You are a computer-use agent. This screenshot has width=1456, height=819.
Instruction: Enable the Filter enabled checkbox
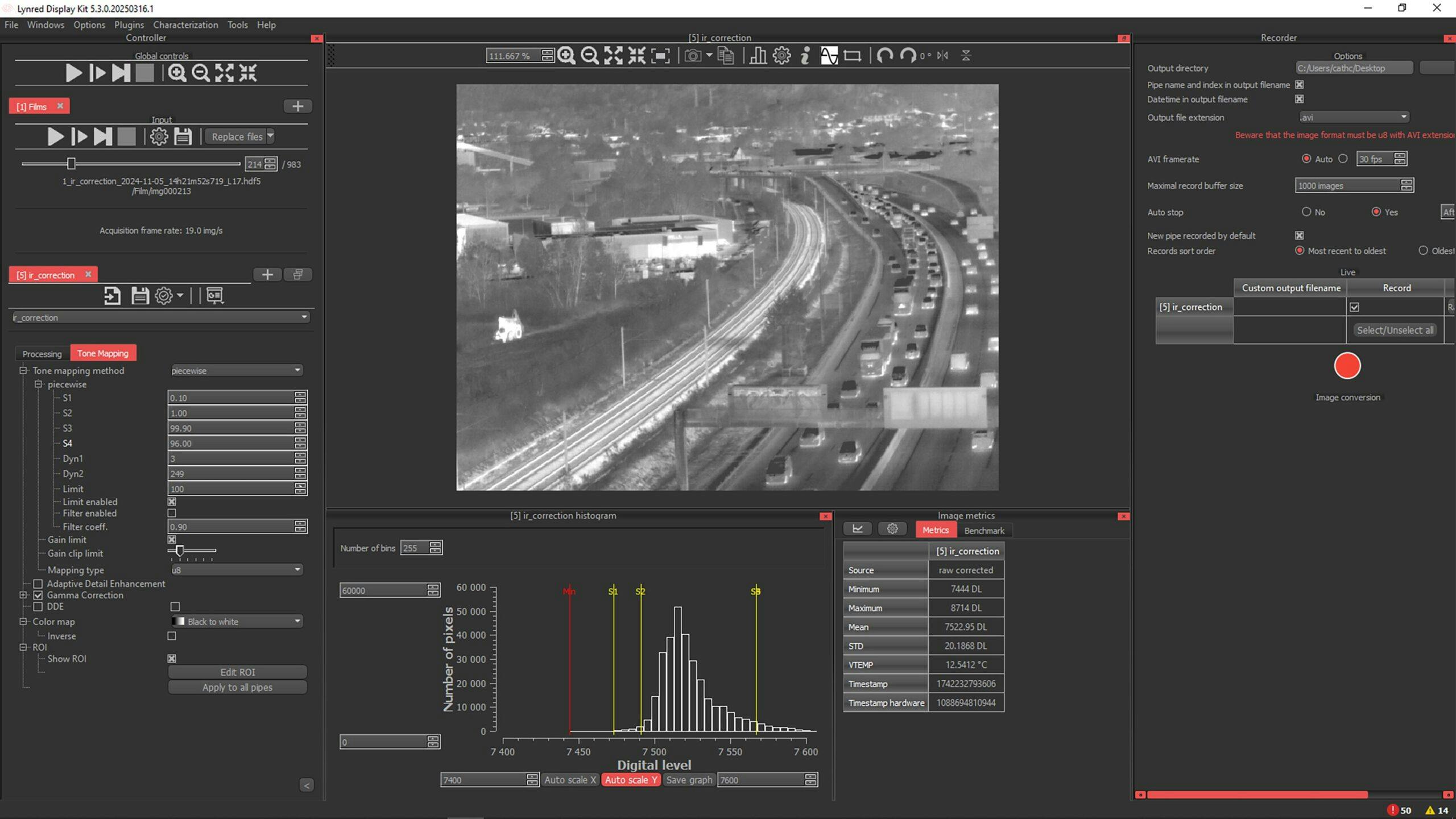point(172,513)
